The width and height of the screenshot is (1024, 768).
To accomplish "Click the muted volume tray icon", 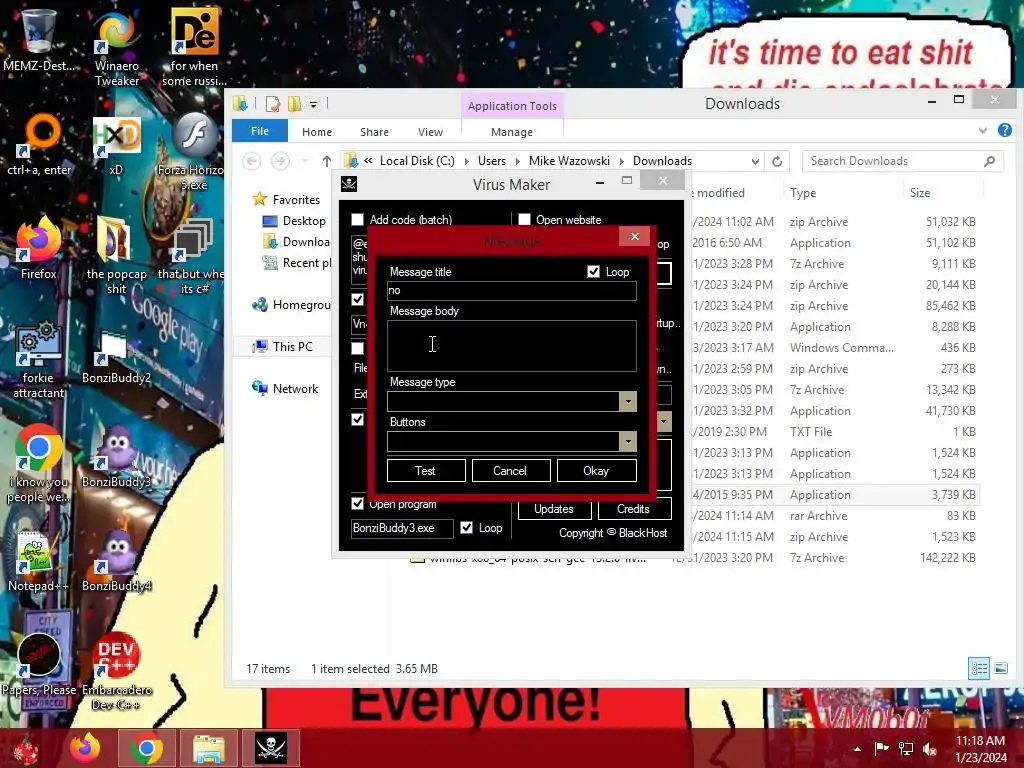I will point(929,749).
